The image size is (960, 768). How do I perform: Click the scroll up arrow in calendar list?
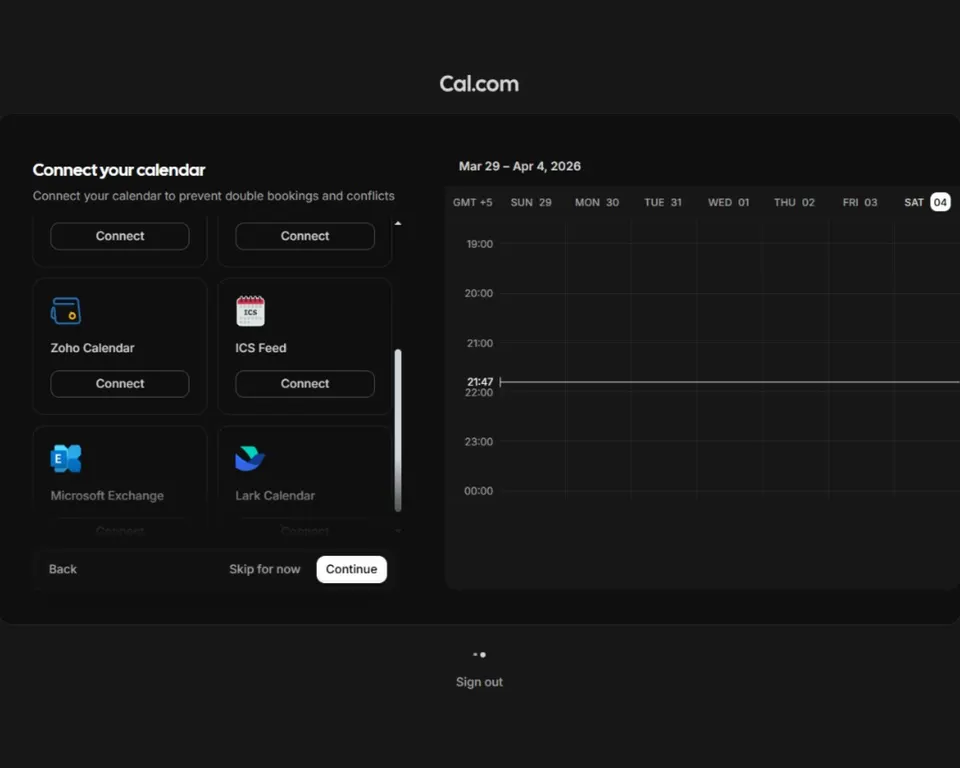(398, 224)
